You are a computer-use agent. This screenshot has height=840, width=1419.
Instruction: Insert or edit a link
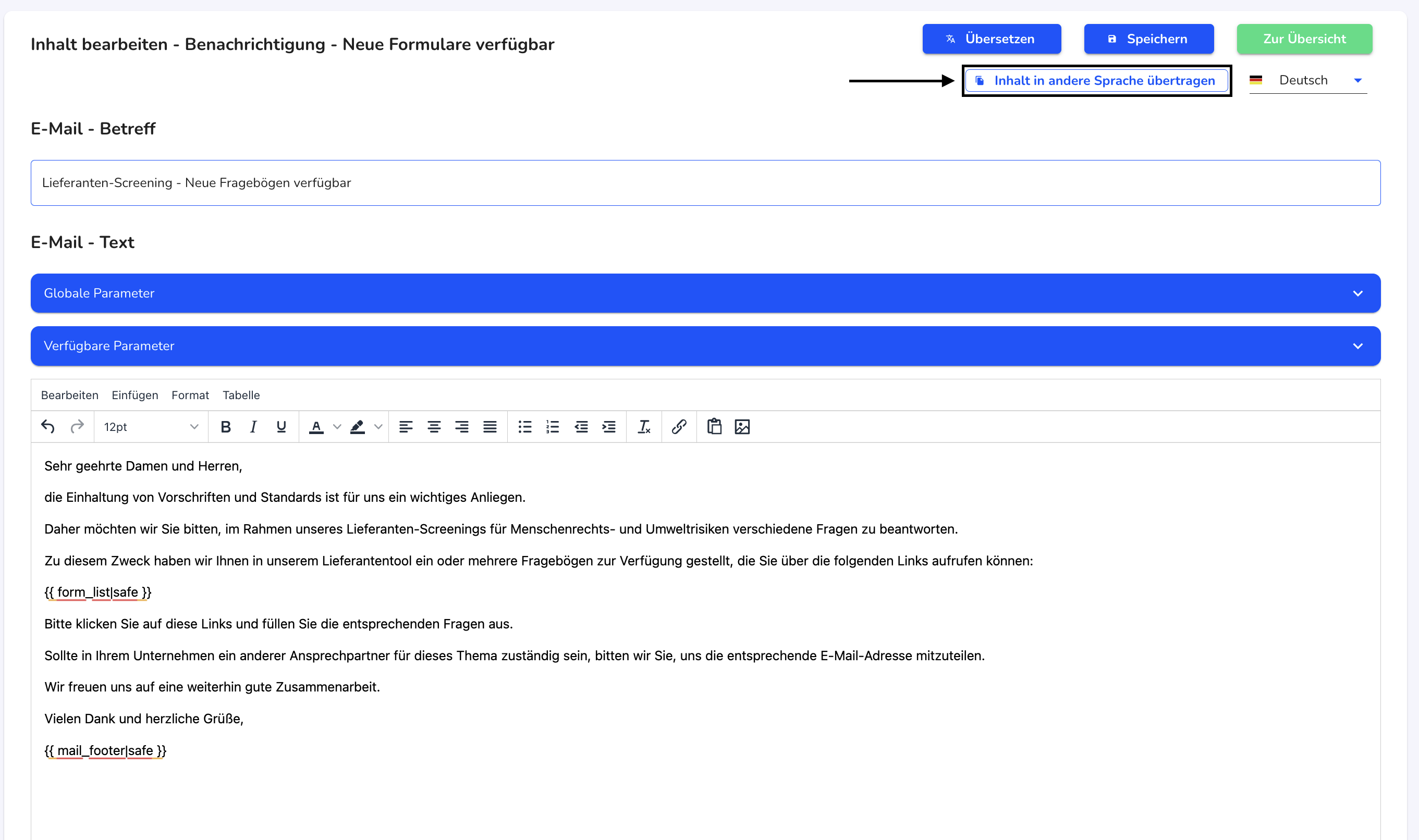click(679, 427)
